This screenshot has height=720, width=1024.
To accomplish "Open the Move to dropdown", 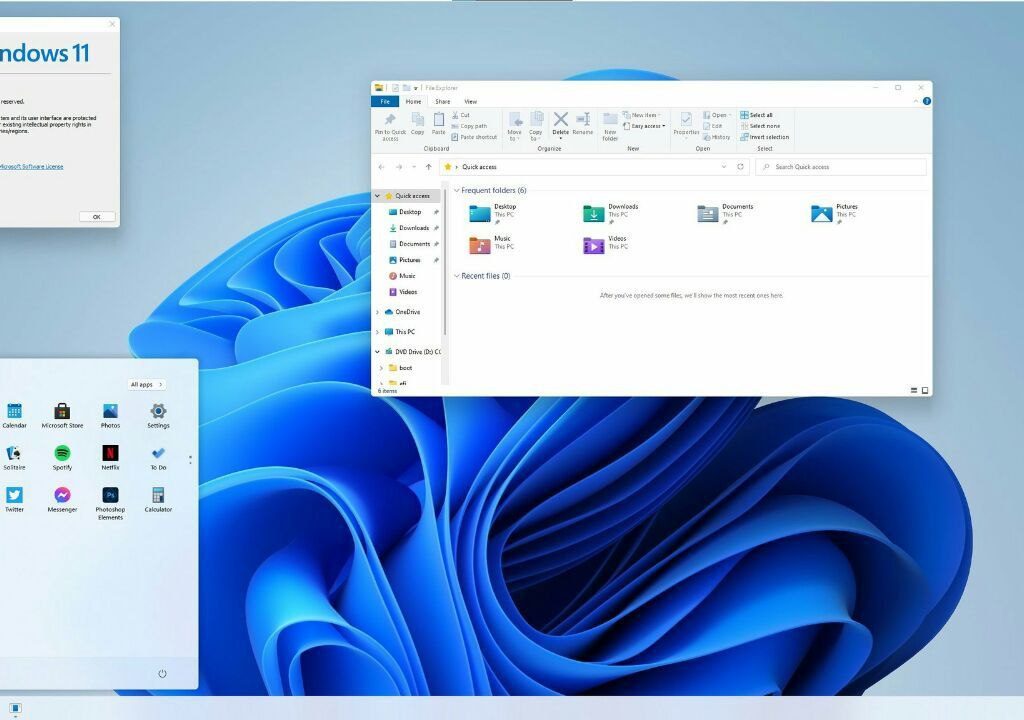I will point(515,135).
